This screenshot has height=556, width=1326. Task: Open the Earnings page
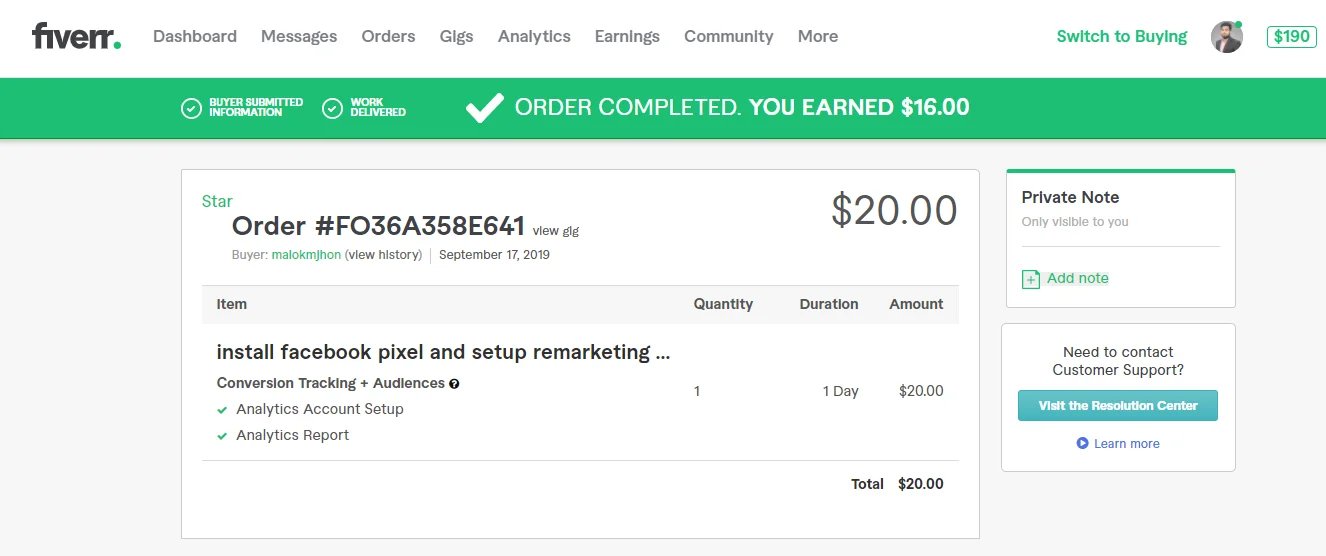(627, 36)
